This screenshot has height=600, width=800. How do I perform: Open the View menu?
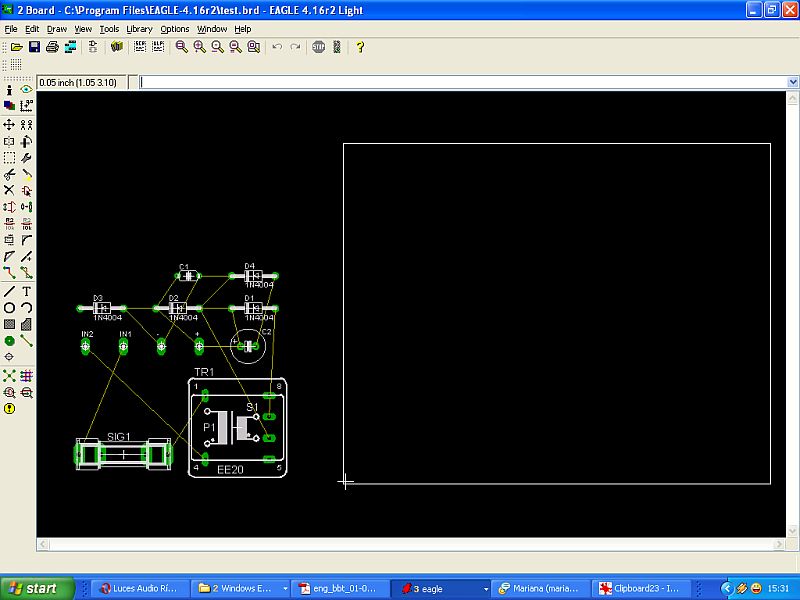click(x=83, y=29)
